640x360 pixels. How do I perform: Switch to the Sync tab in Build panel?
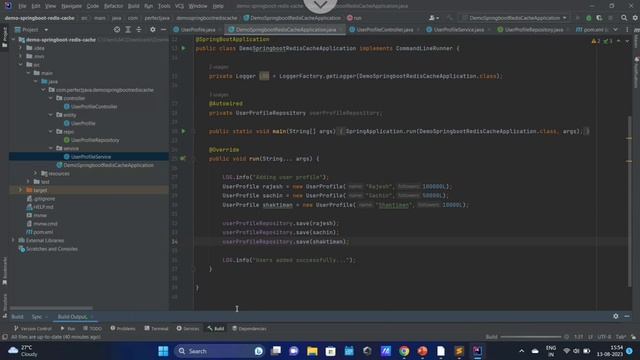[x=37, y=317]
